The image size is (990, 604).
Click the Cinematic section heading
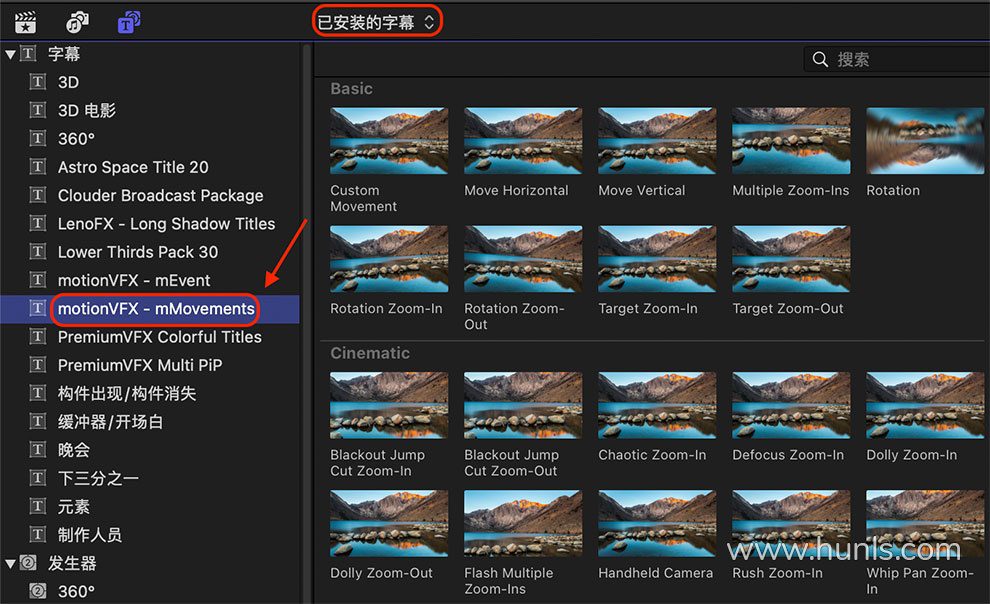(x=370, y=353)
